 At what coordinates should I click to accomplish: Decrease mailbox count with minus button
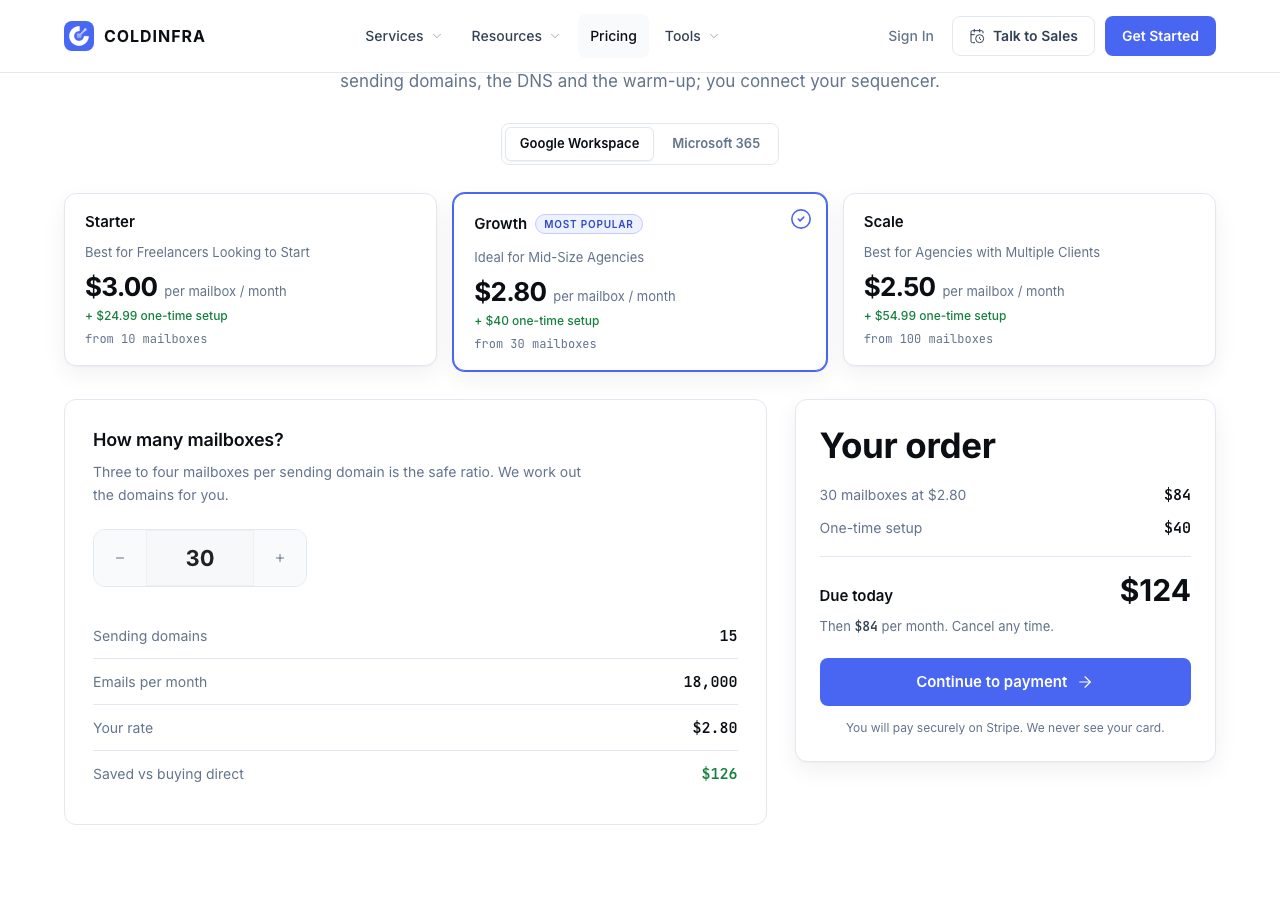[120, 558]
